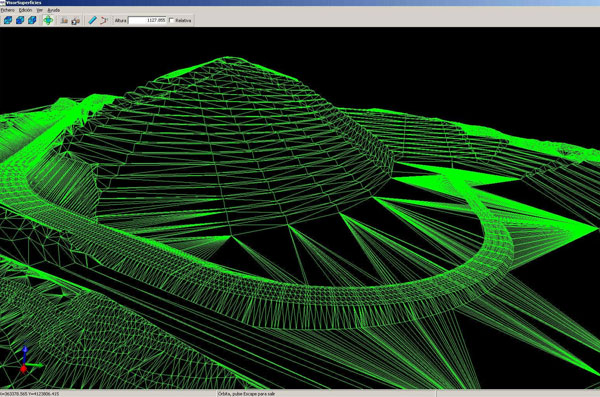Toggle the Relativa checkbox
600x397 pixels.
coord(171,20)
